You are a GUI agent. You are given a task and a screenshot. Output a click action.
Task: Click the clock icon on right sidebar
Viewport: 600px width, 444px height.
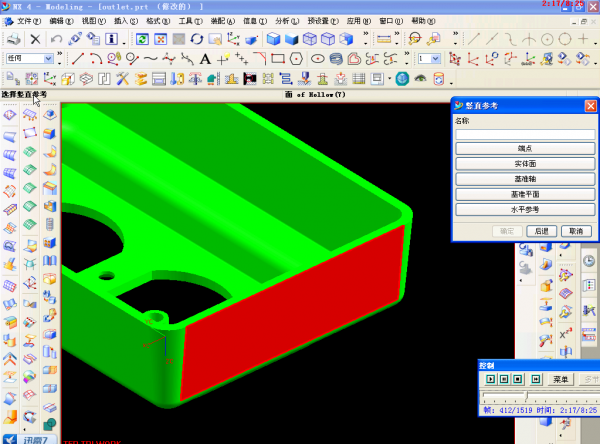pos(589,261)
